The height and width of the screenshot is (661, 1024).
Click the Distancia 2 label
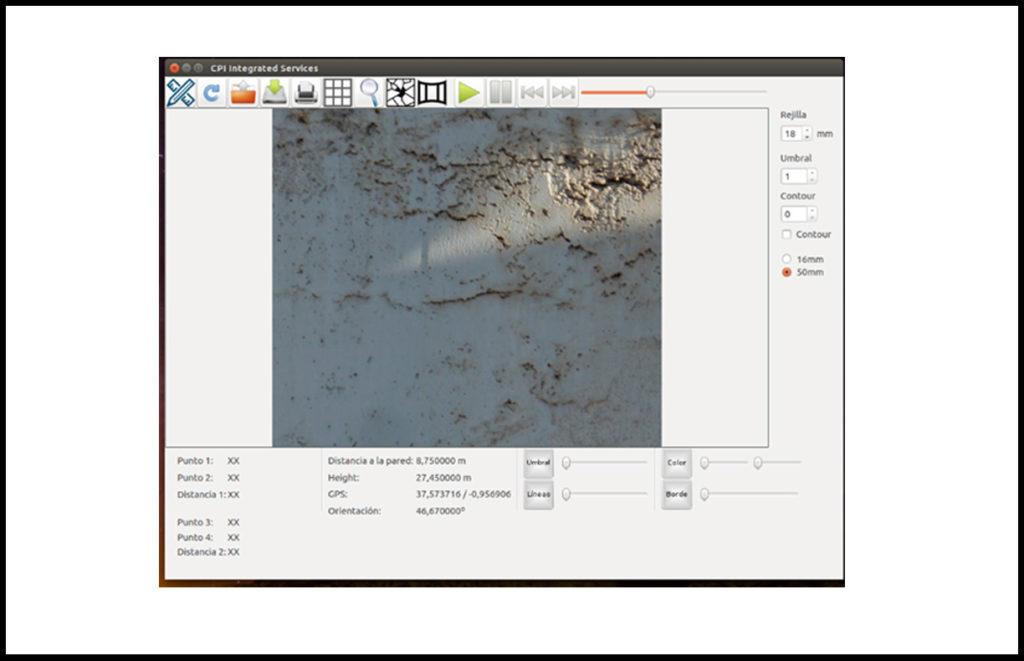point(201,552)
